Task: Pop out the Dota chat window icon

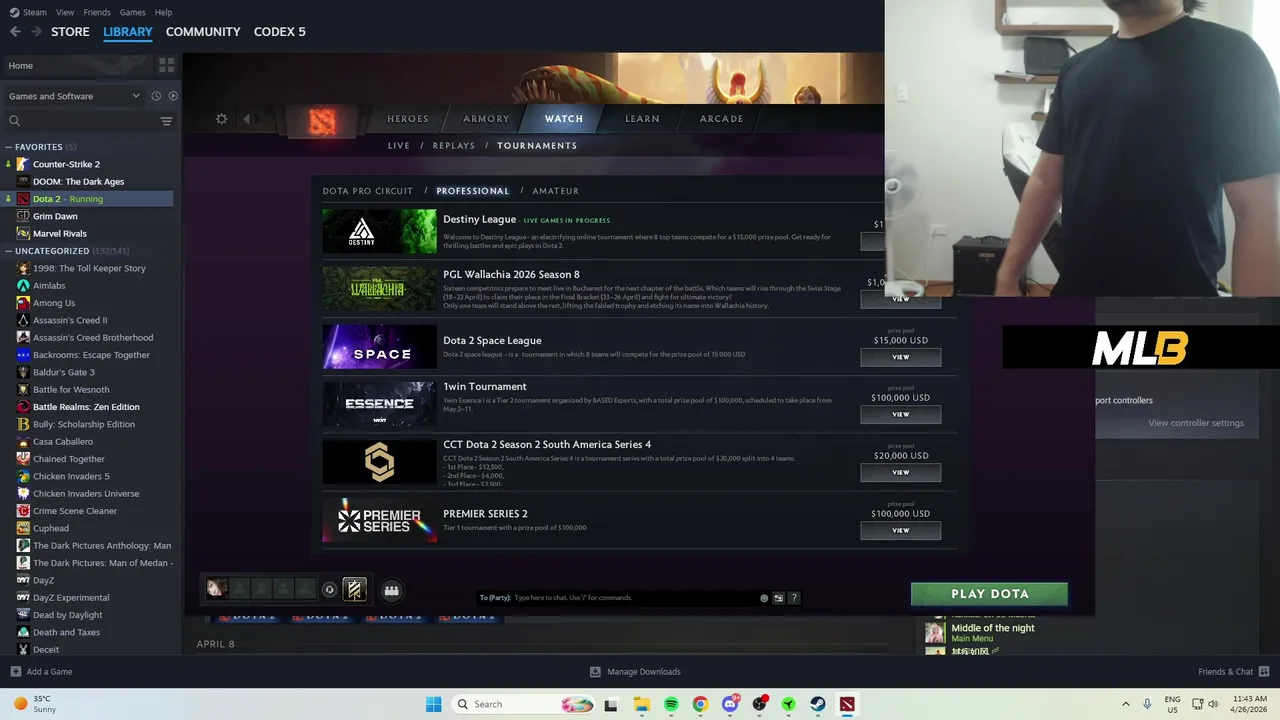Action: (x=779, y=598)
